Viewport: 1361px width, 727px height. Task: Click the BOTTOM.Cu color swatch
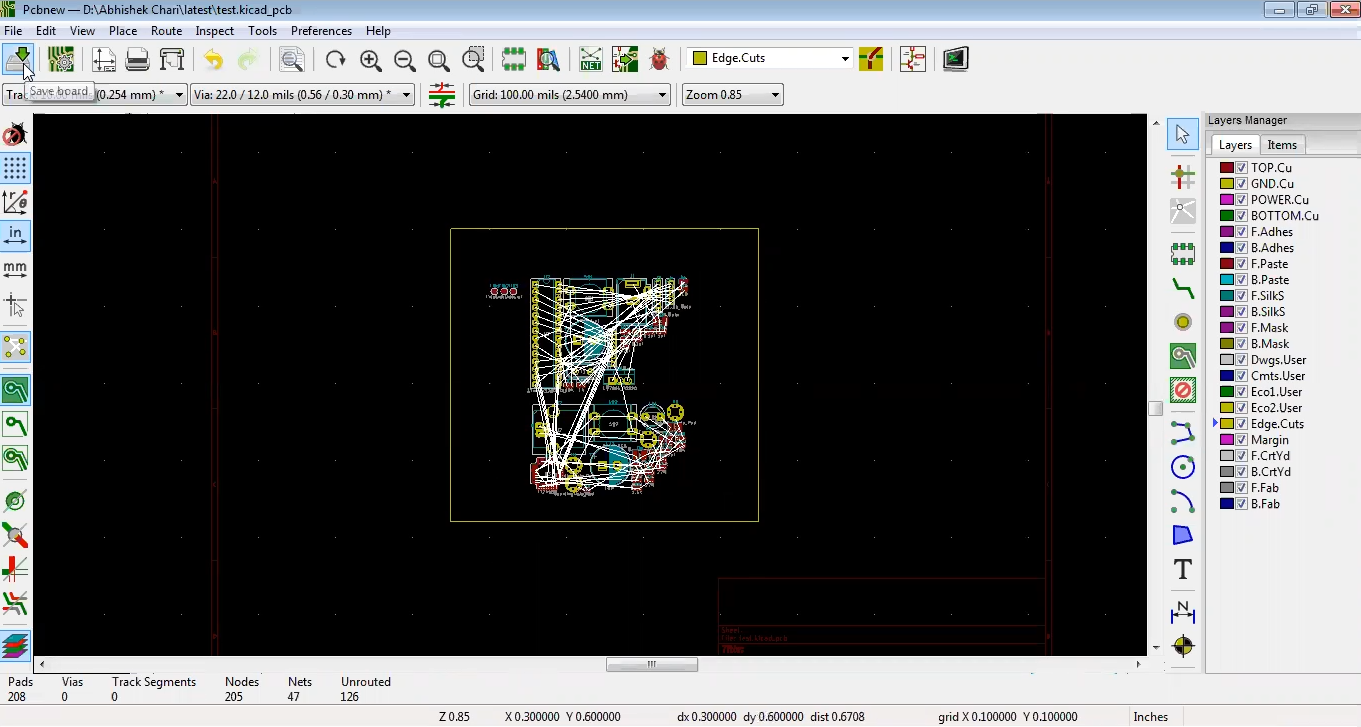point(1227,216)
